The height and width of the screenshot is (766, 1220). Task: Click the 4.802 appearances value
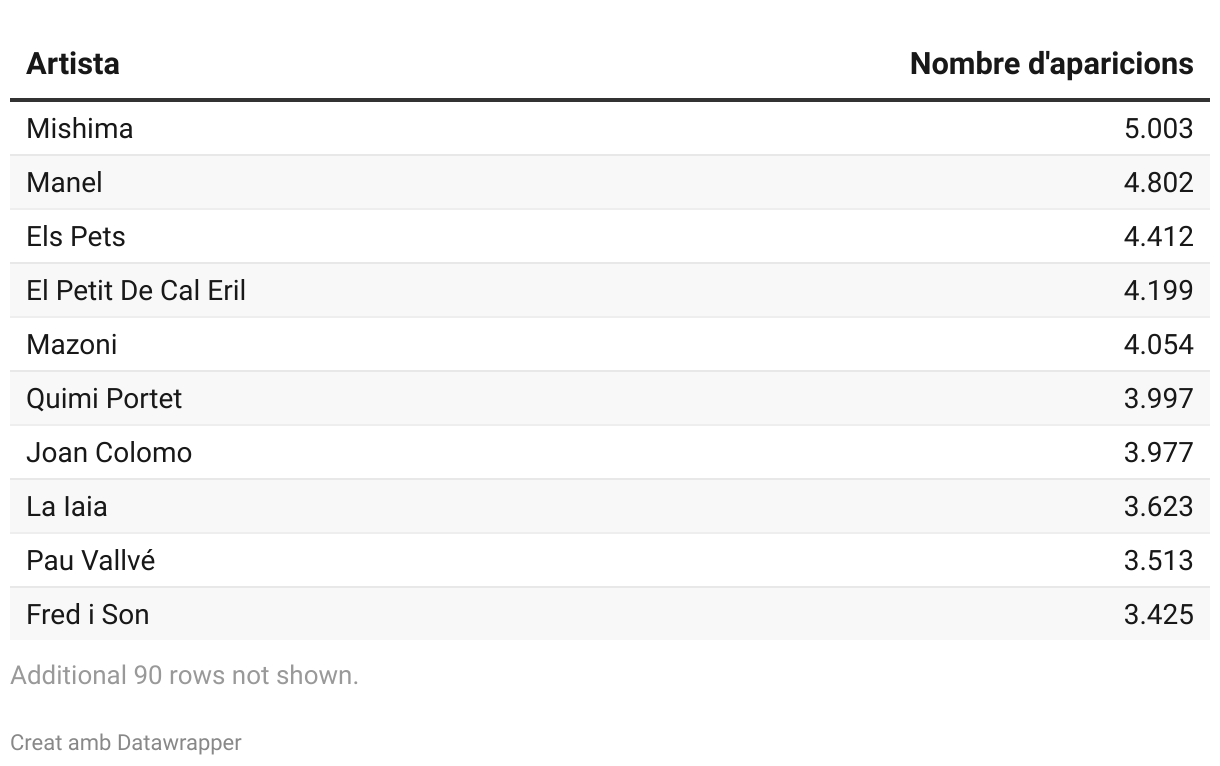pyautogui.click(x=1158, y=182)
